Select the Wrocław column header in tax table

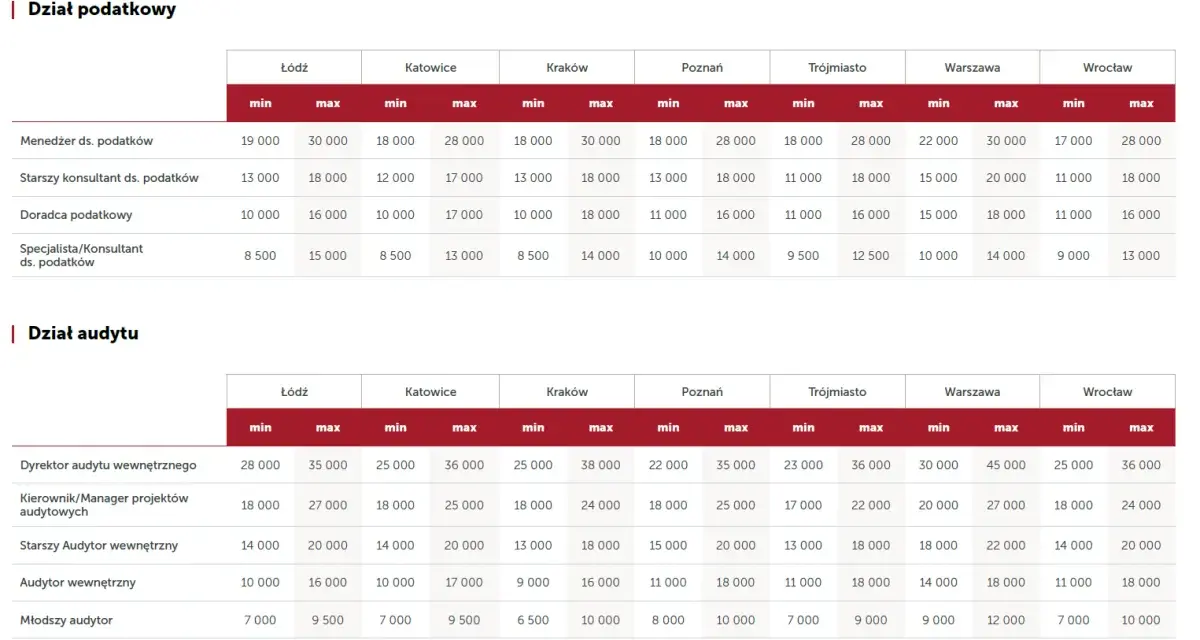(1107, 68)
